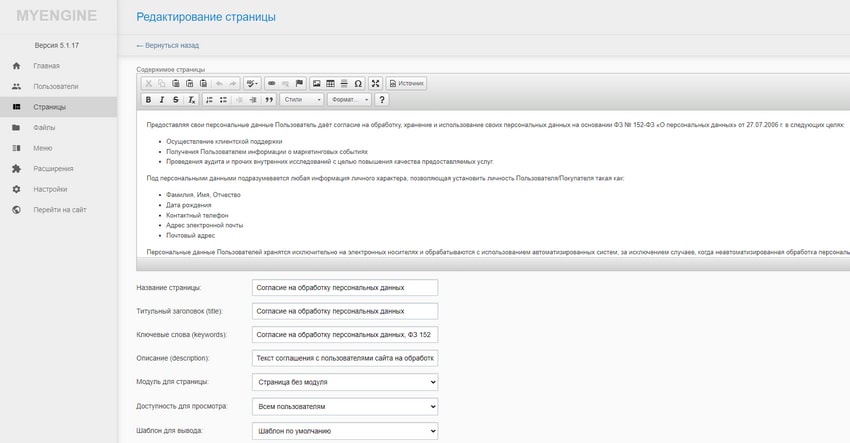Image resolution: width=850 pixels, height=443 pixels.
Task: Apply block quote formatting
Action: (269, 100)
